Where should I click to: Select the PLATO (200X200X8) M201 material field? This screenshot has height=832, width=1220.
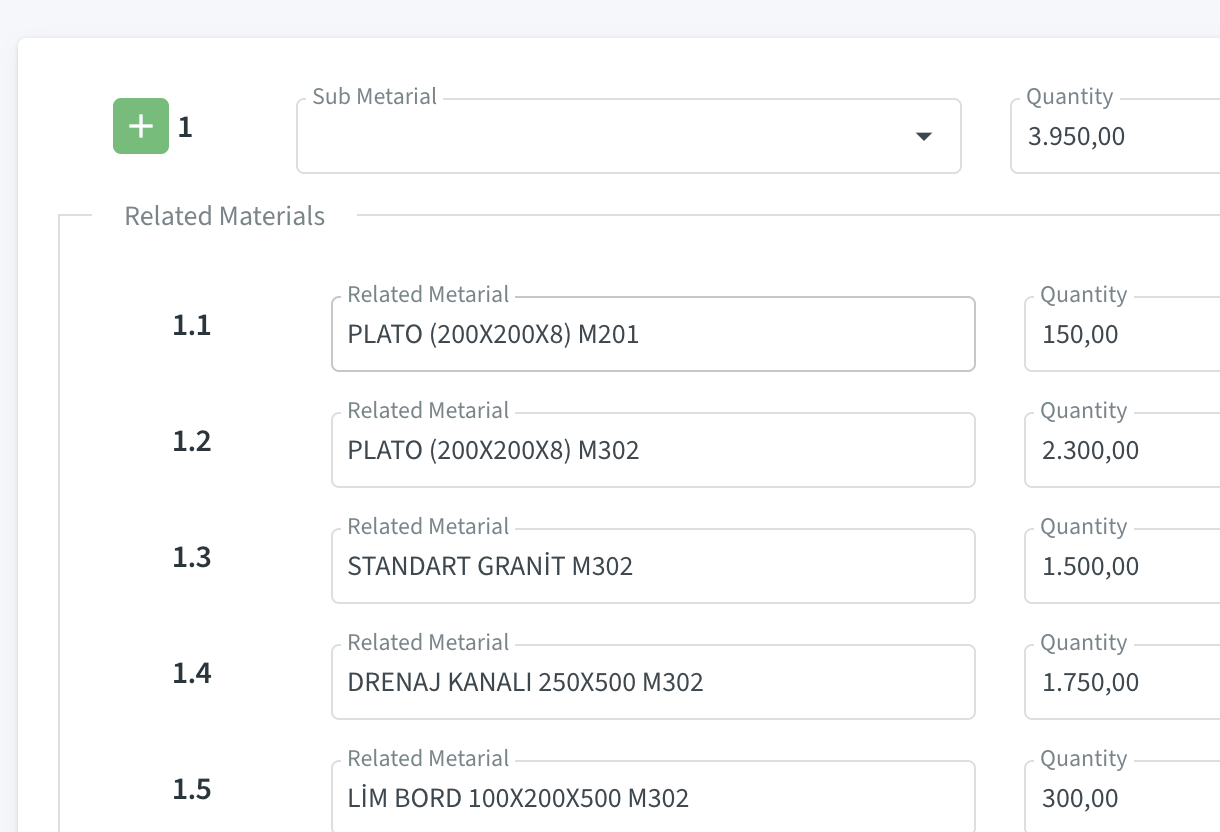(x=653, y=334)
